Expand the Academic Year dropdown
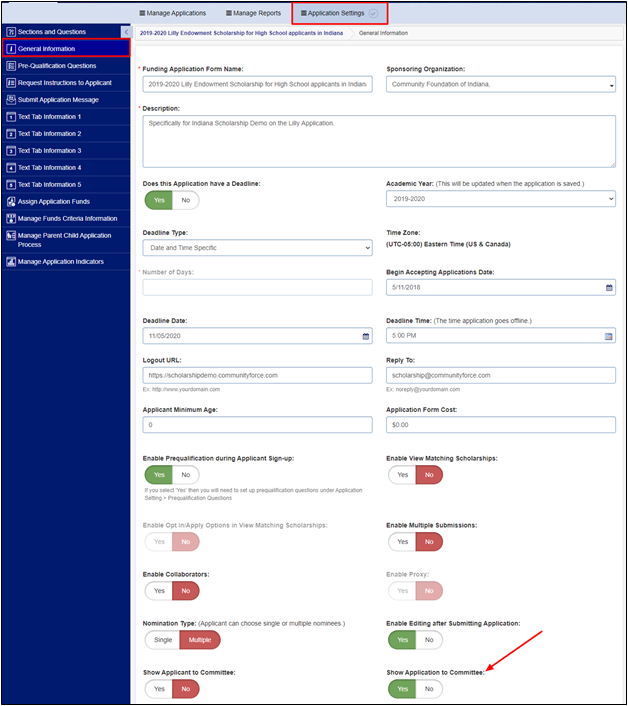This screenshot has width=628, height=706. click(609, 199)
